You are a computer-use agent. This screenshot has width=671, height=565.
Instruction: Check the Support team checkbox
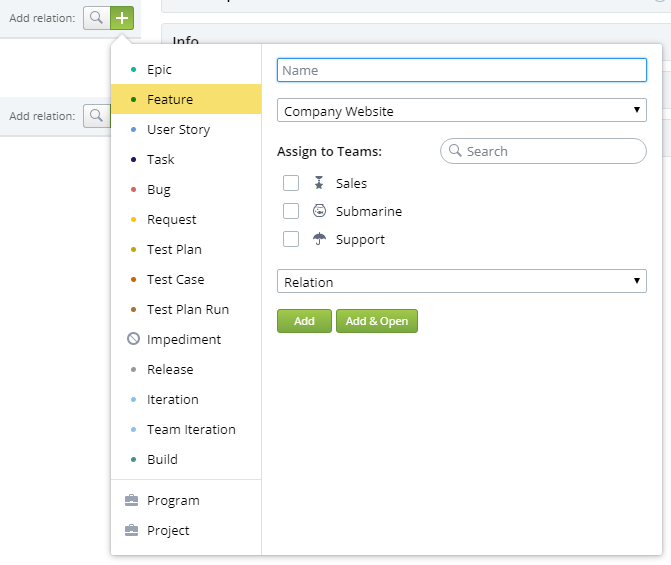coord(291,239)
